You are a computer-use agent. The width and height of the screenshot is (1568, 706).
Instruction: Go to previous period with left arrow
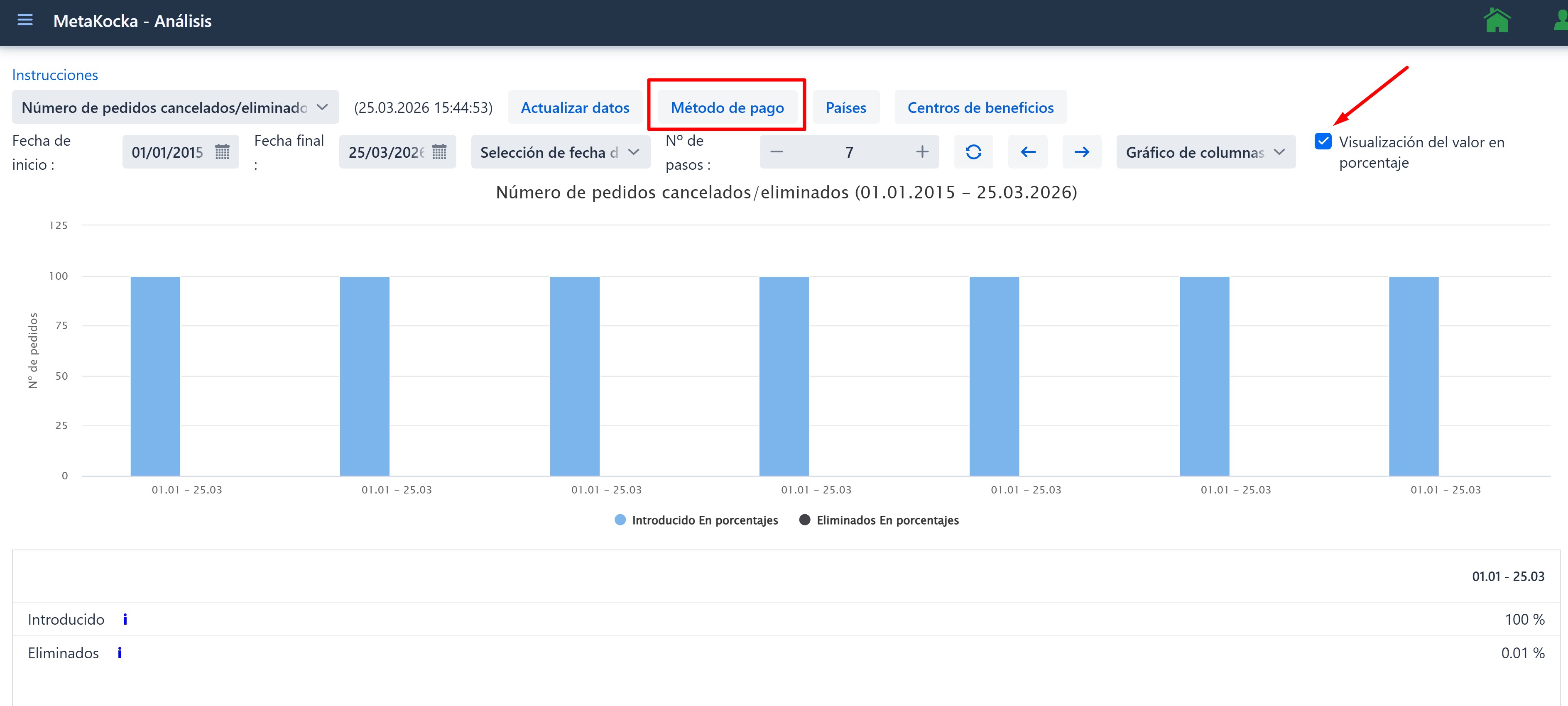point(1027,152)
